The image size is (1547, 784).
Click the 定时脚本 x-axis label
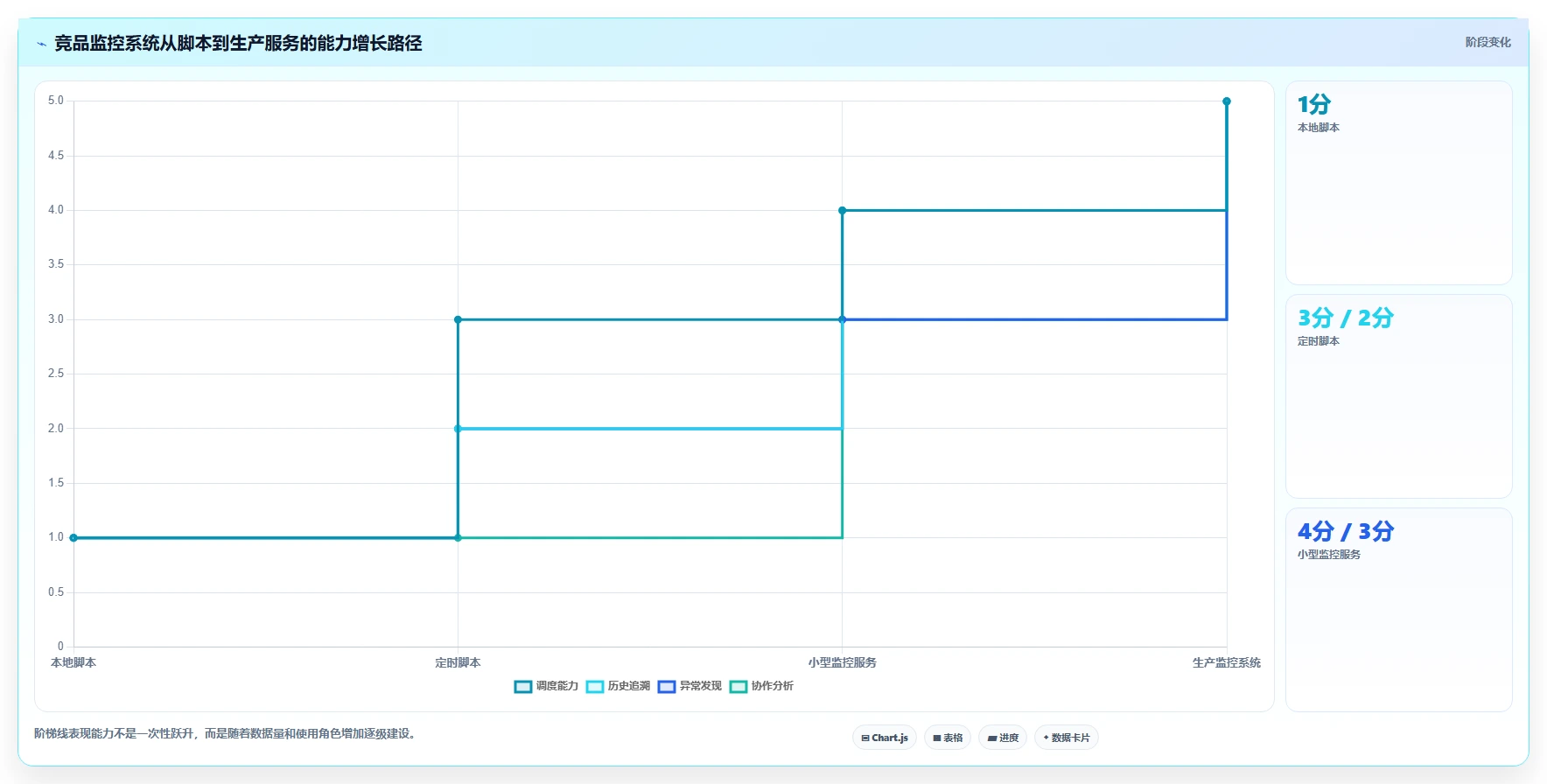[458, 662]
